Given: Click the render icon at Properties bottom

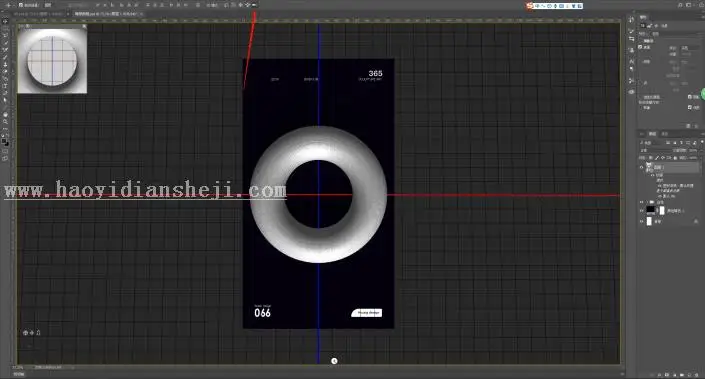Looking at the screenshot, I should pyautogui.click(x=687, y=125).
